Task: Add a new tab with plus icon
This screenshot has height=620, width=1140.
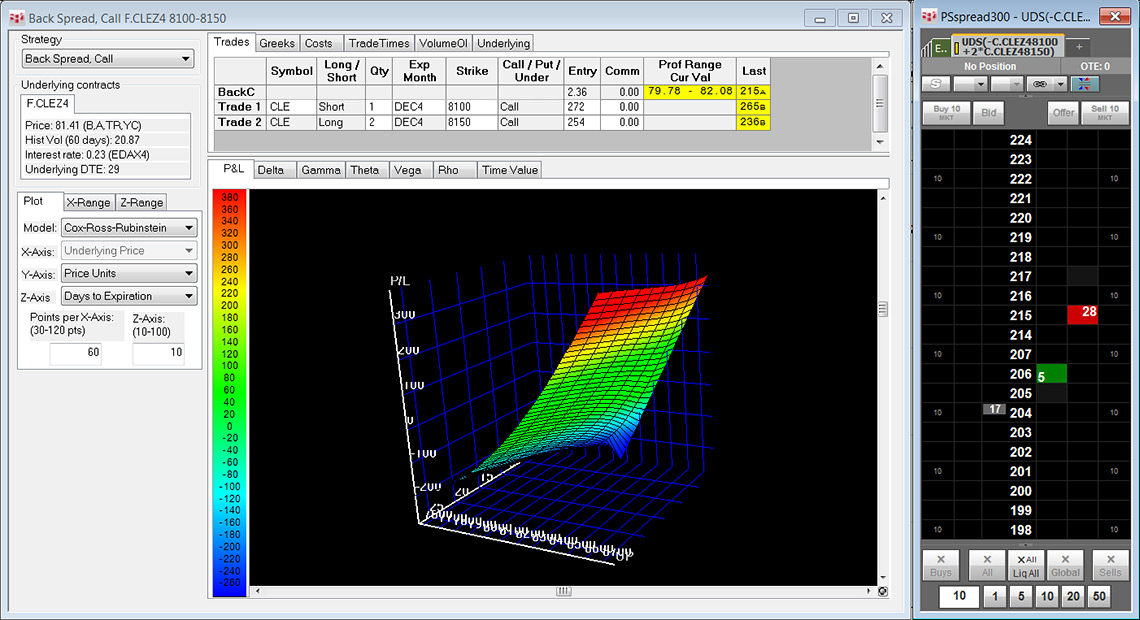Action: (1079, 48)
